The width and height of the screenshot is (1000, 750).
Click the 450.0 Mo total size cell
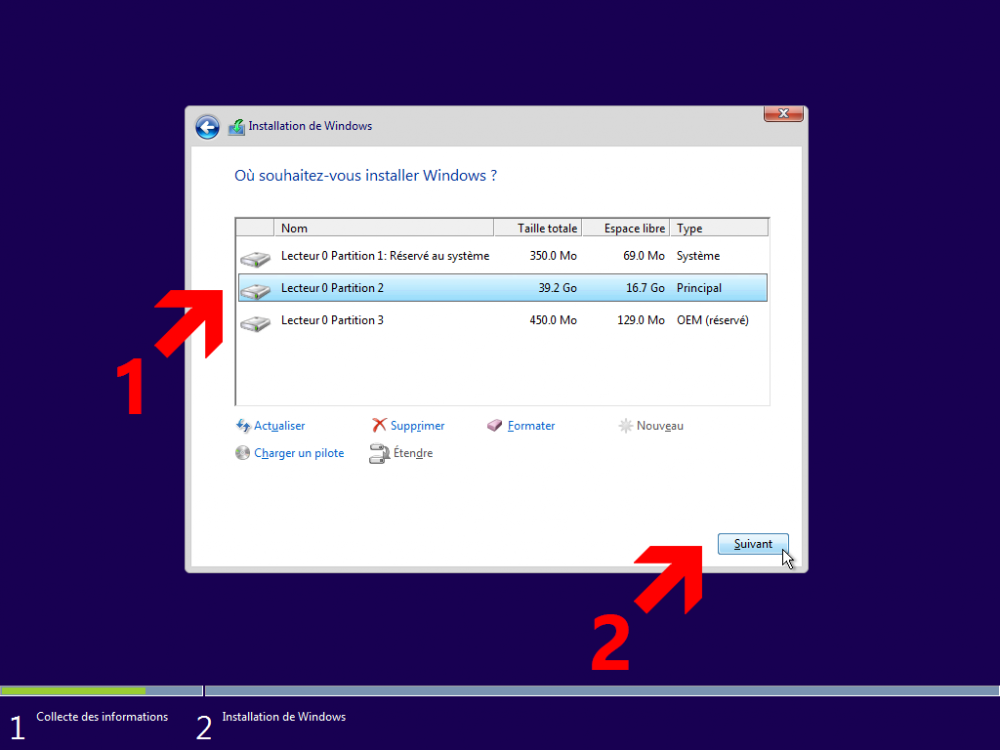tap(553, 320)
